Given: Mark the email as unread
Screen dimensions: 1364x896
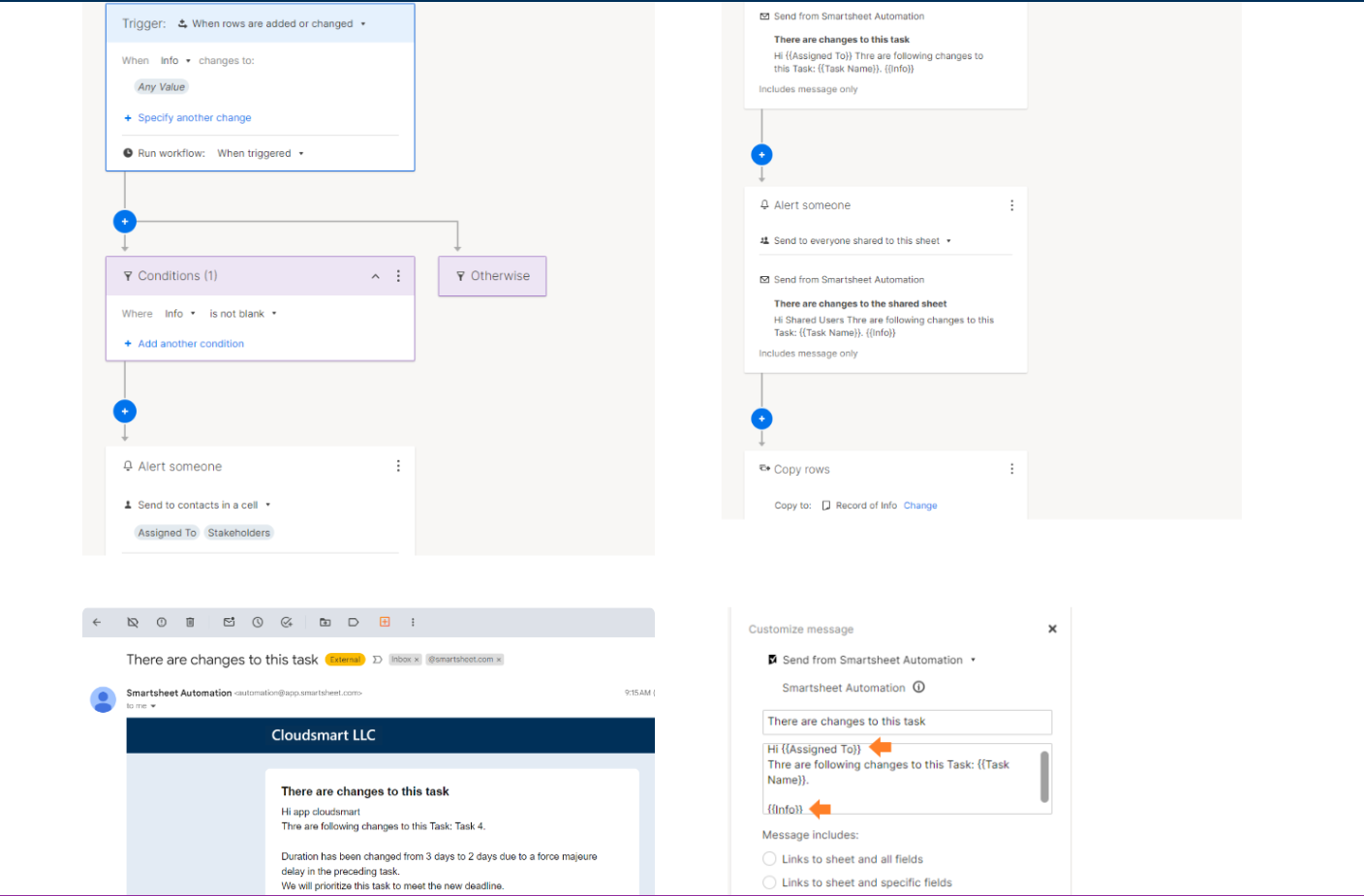Looking at the screenshot, I should coord(229,623).
